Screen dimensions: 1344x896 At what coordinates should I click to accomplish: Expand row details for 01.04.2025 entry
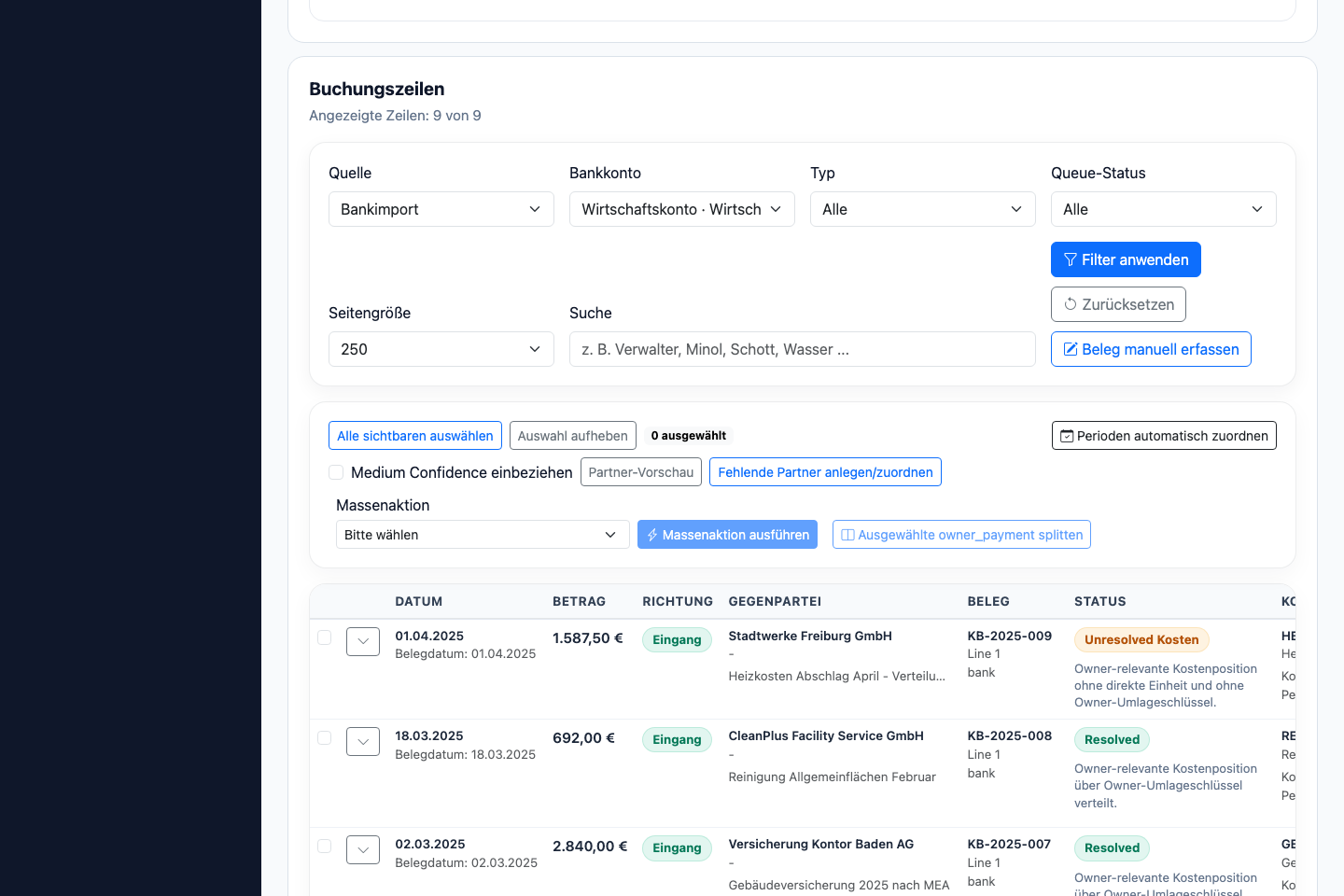click(x=363, y=641)
